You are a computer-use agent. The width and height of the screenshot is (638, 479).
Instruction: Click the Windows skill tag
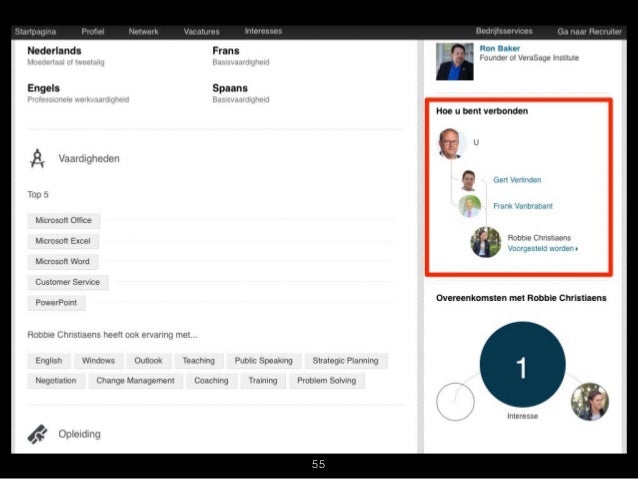pyautogui.click(x=98, y=361)
